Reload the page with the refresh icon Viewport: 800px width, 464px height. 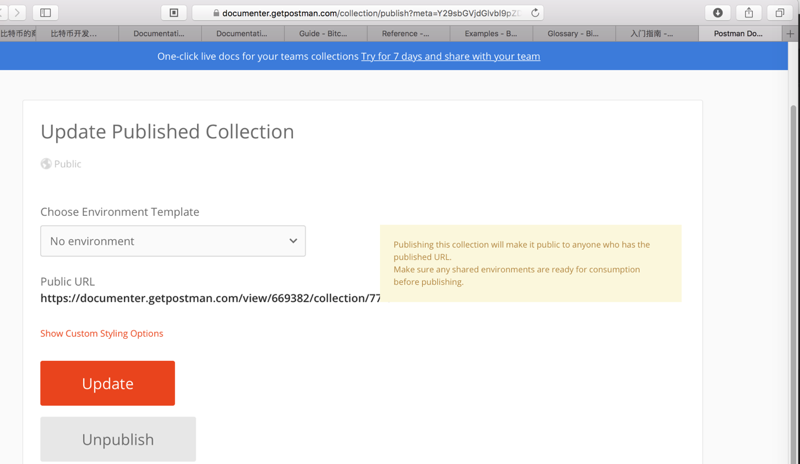535,13
